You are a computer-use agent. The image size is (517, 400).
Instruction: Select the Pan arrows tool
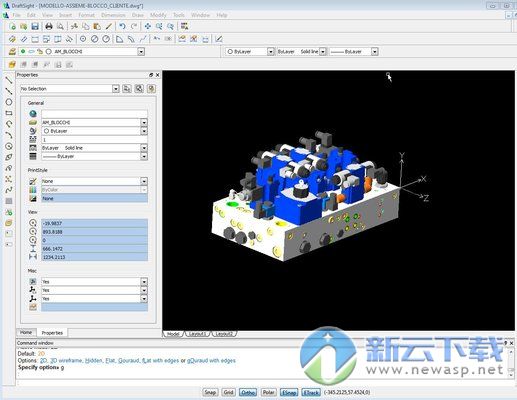coord(148,26)
